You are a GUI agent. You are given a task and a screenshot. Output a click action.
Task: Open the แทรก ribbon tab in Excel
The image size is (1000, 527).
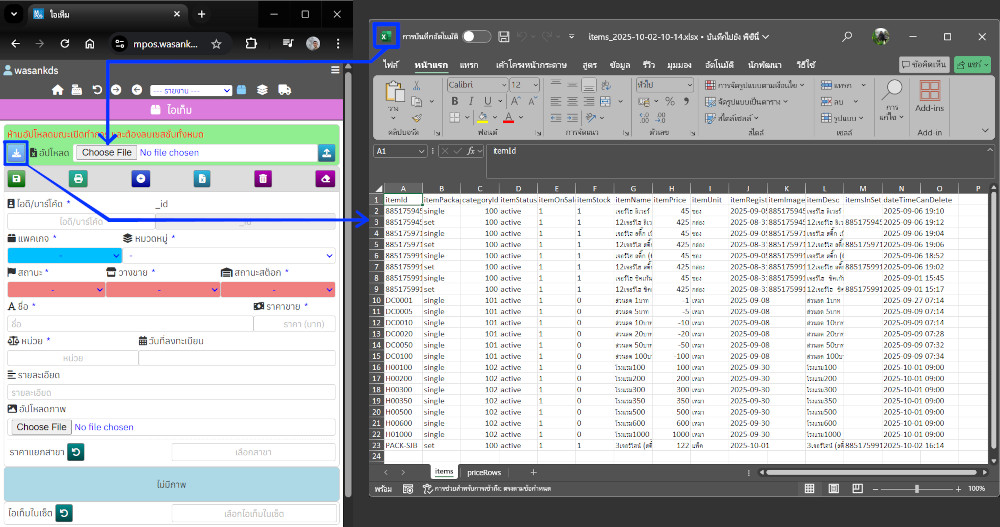pyautogui.click(x=469, y=64)
